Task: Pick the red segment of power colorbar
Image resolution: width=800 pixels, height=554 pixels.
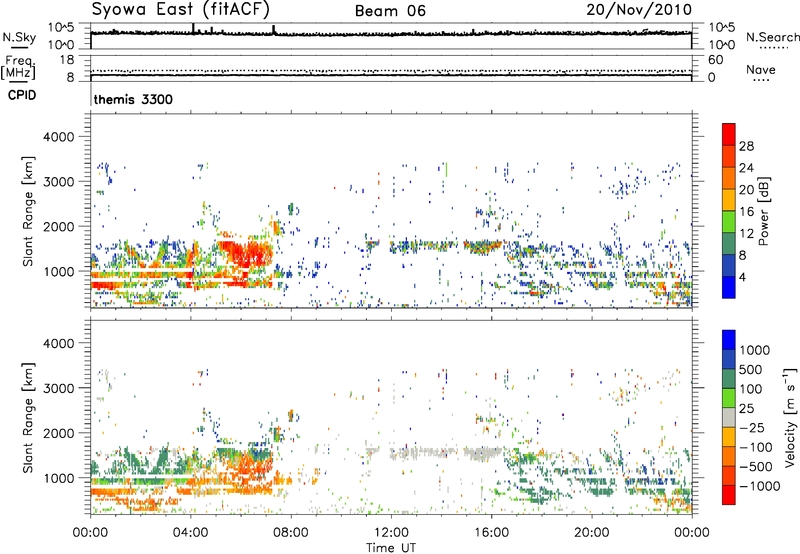Action: pos(729,134)
